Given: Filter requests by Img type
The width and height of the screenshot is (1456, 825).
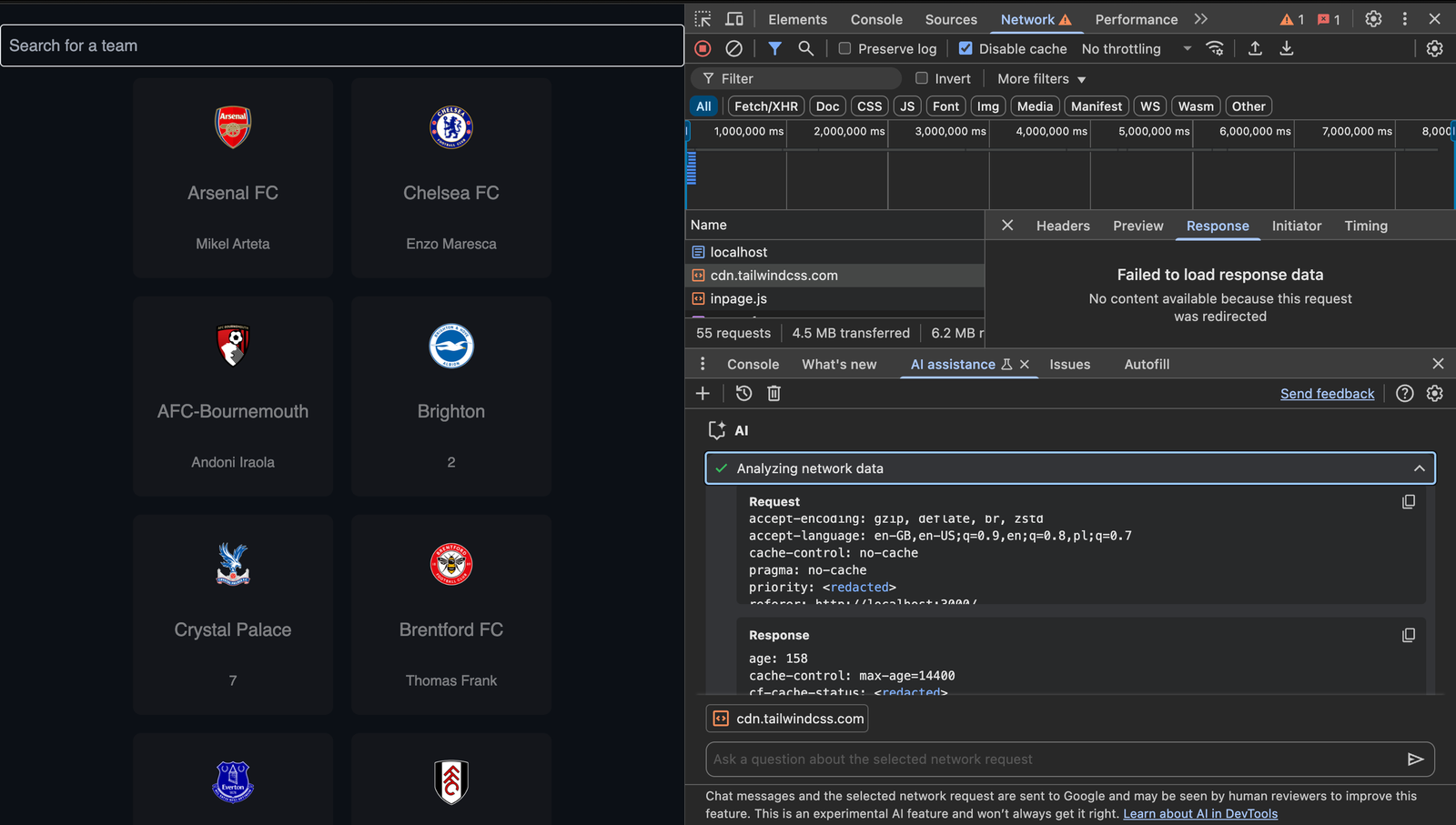Looking at the screenshot, I should click(988, 106).
